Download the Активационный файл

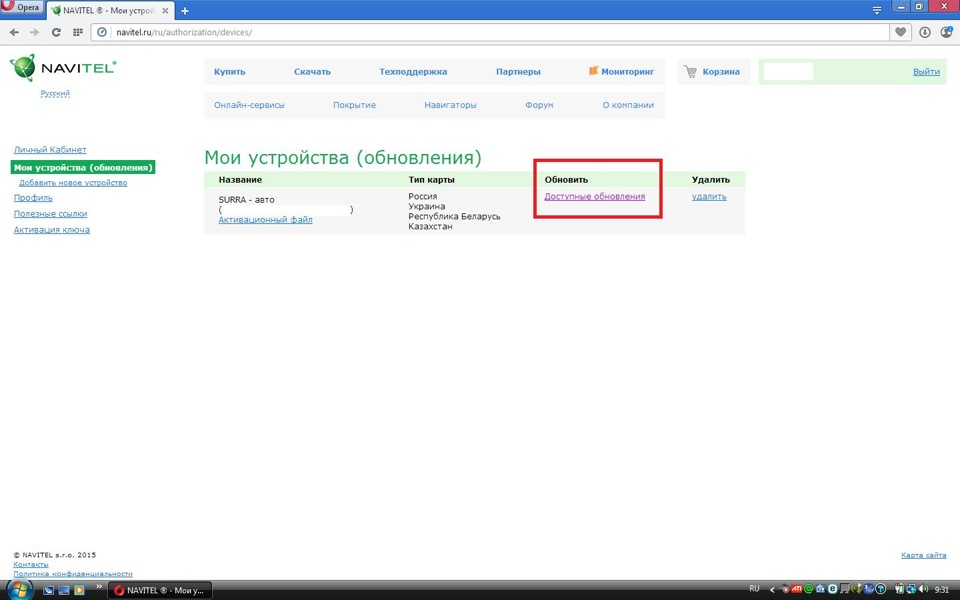point(265,220)
